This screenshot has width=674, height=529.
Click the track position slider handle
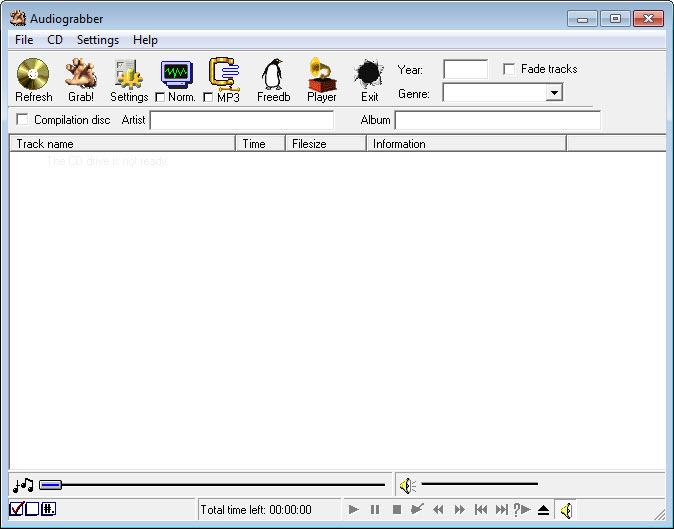[x=50, y=485]
